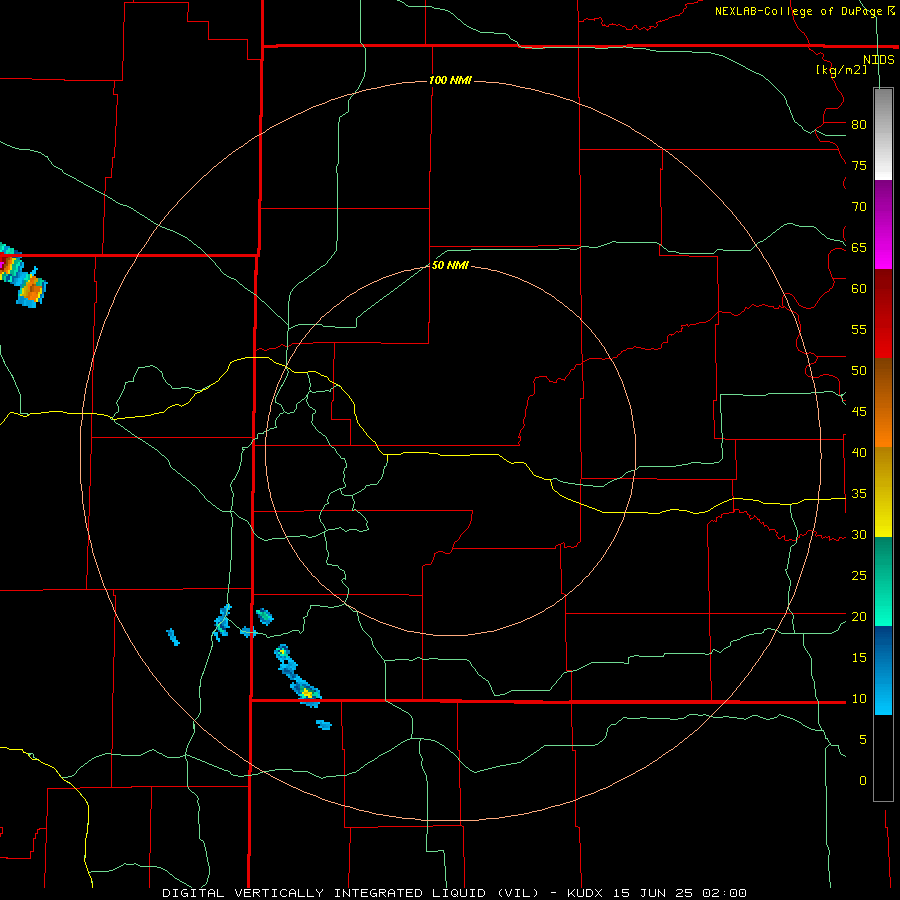Click the 65 value on the color scale
This screenshot has width=900, height=900.
point(859,248)
